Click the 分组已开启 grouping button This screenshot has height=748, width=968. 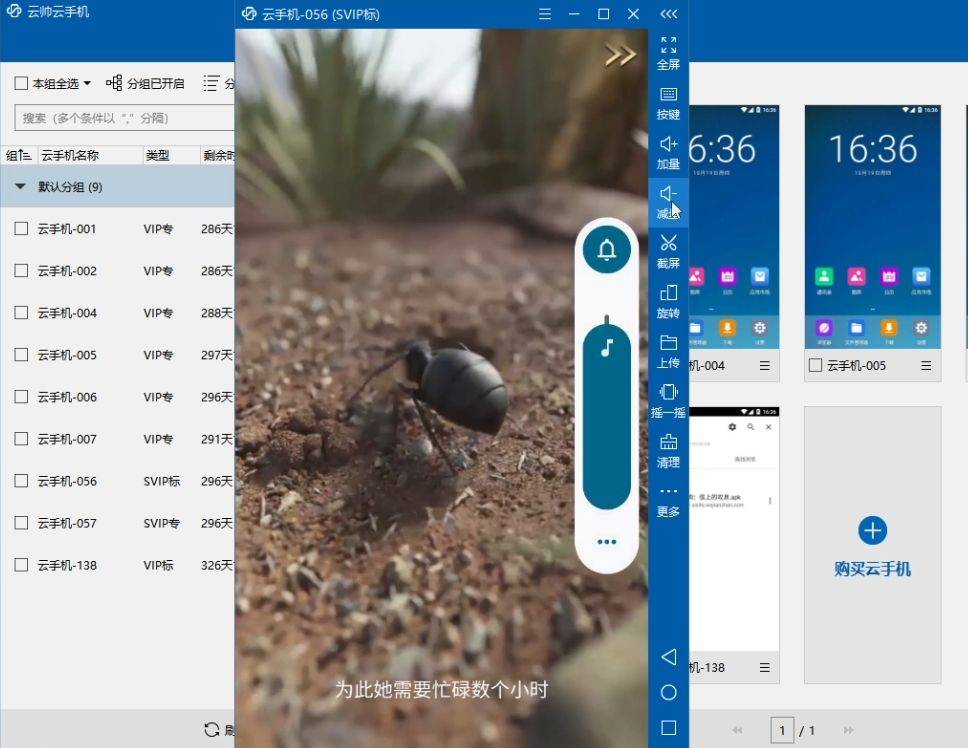[145, 83]
